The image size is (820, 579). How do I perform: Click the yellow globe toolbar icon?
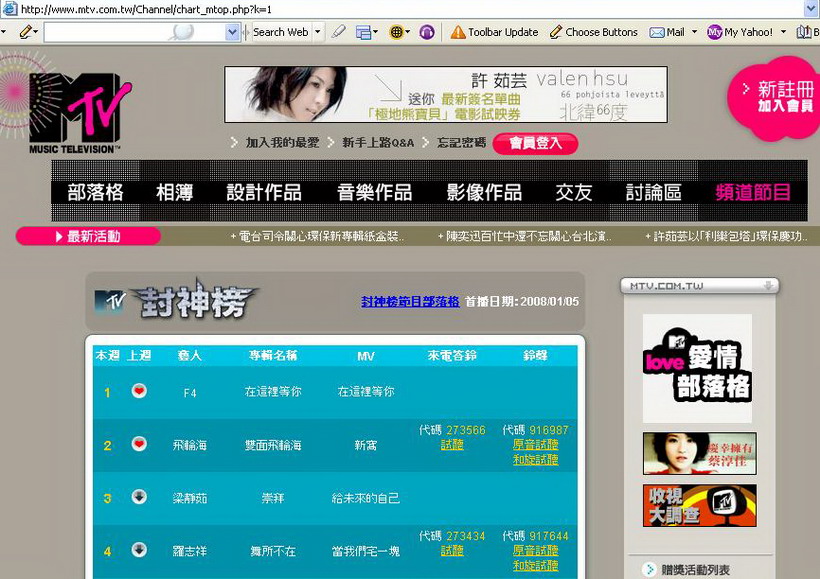[396, 32]
